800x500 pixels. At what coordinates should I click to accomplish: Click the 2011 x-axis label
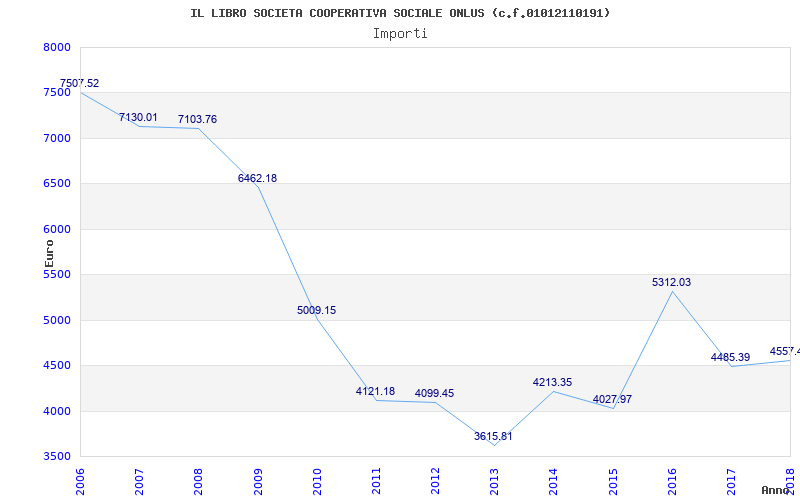pyautogui.click(x=376, y=482)
